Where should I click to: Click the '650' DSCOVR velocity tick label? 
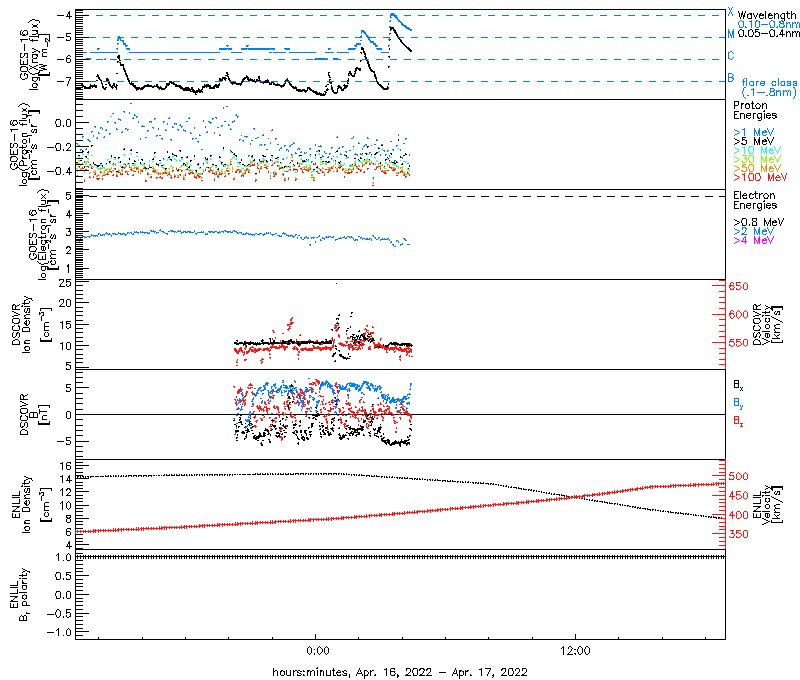(x=738, y=286)
